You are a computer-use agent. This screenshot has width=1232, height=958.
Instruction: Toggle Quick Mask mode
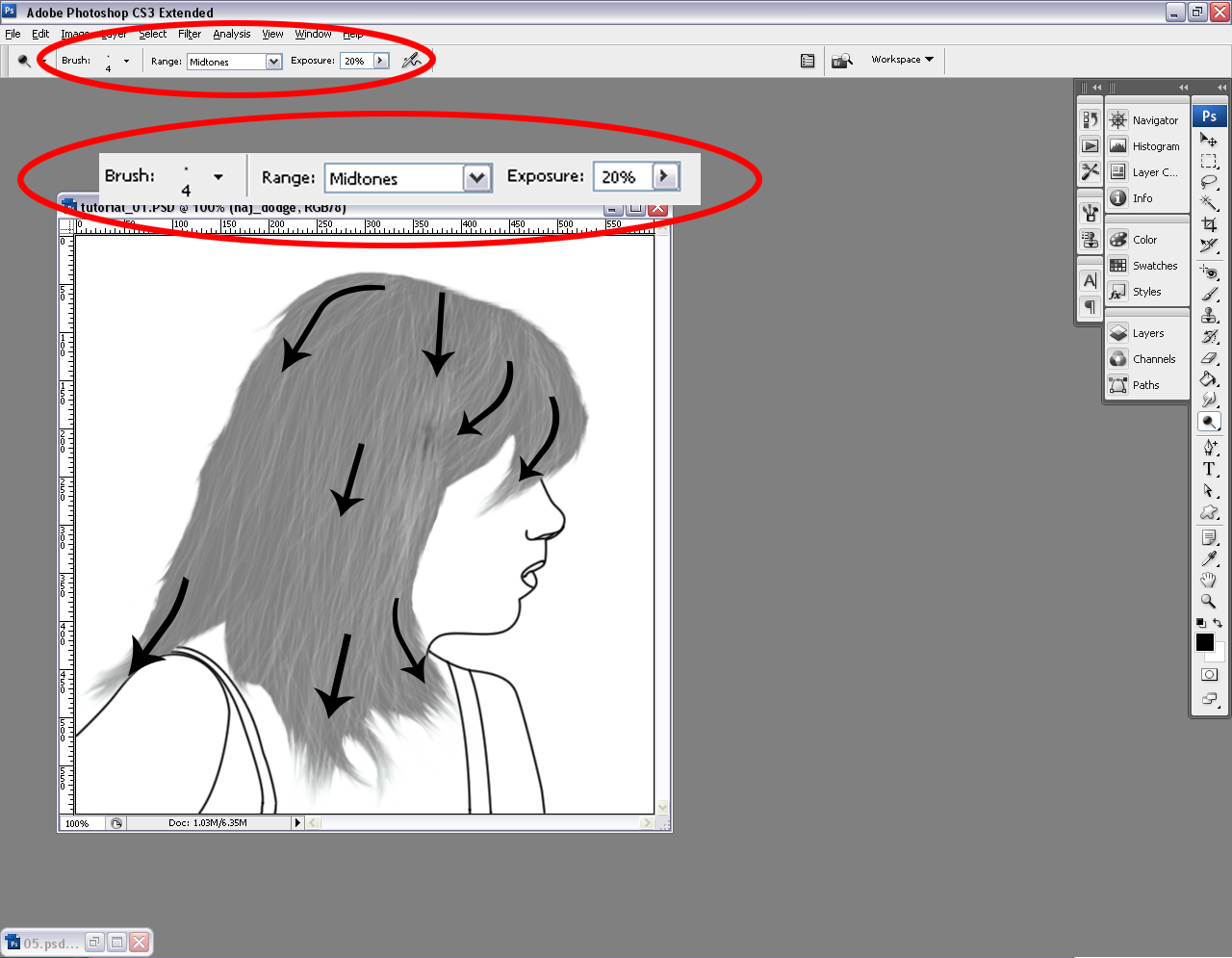(1209, 675)
